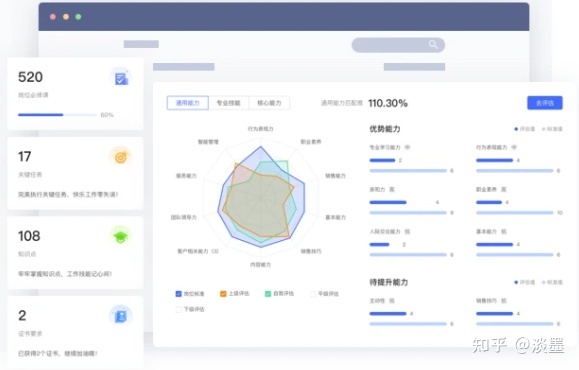Image resolution: width=579 pixels, height=370 pixels.
Task: Uncheck the orange 上级评估 legend checkbox
Action: pyautogui.click(x=223, y=294)
